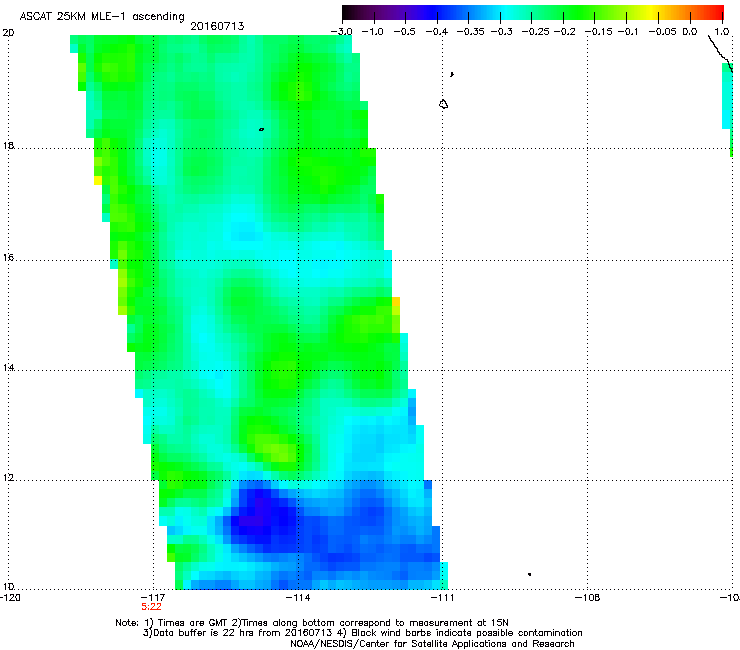Screen dimensions: 740x650
Task: Click colorbar label -0.15
Action: pos(598,32)
